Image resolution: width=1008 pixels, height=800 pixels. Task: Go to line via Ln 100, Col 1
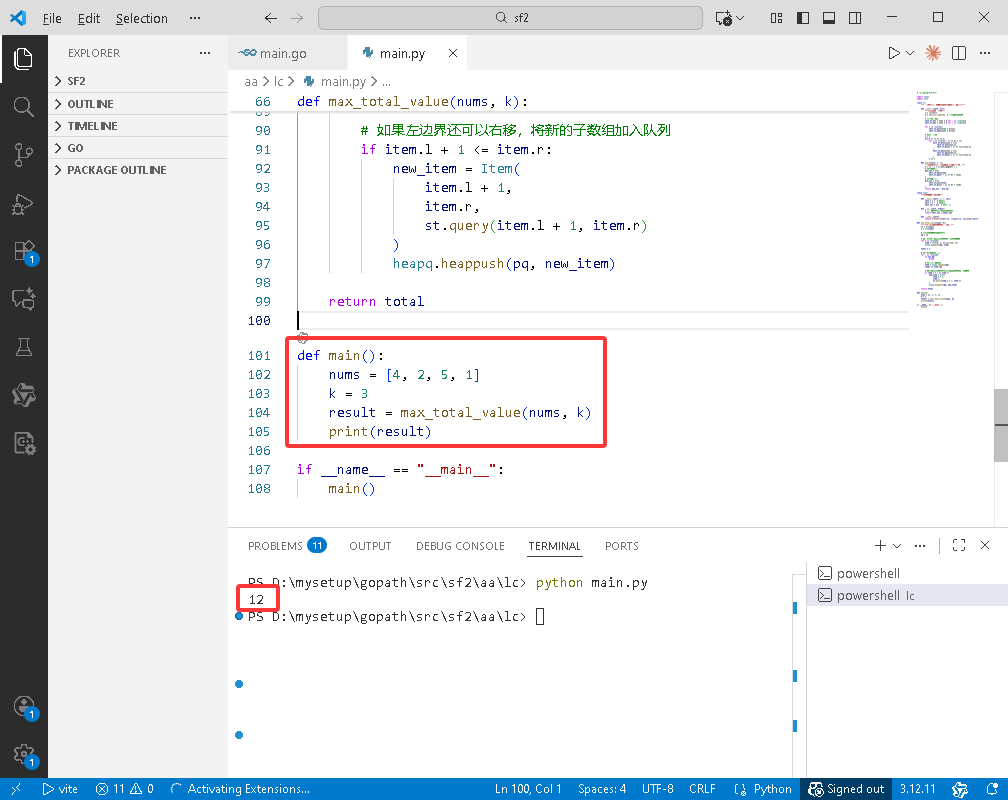[528, 789]
